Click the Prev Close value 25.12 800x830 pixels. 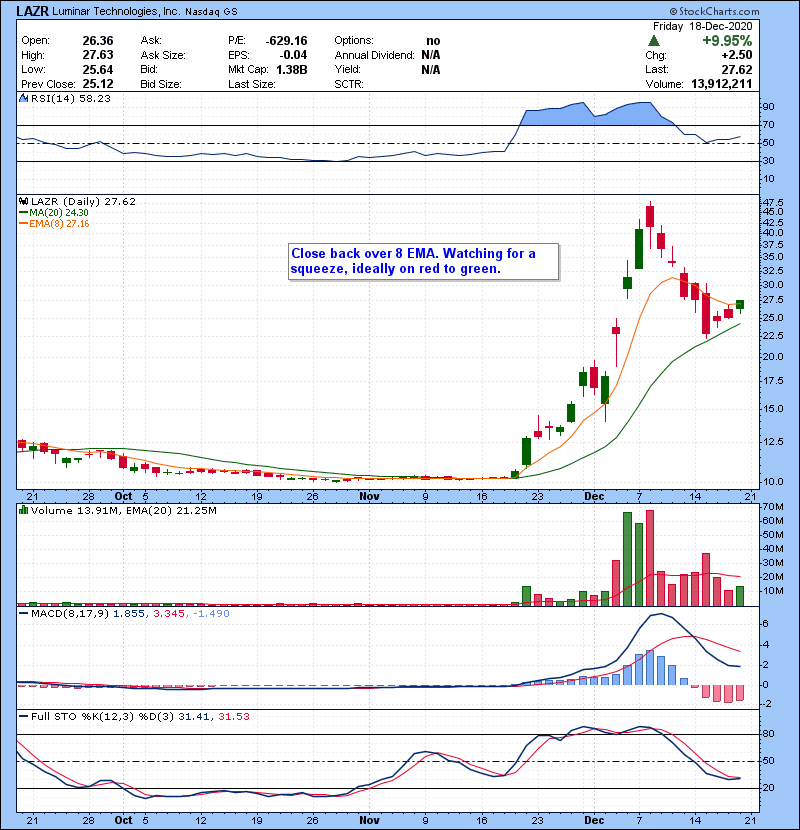tap(98, 84)
